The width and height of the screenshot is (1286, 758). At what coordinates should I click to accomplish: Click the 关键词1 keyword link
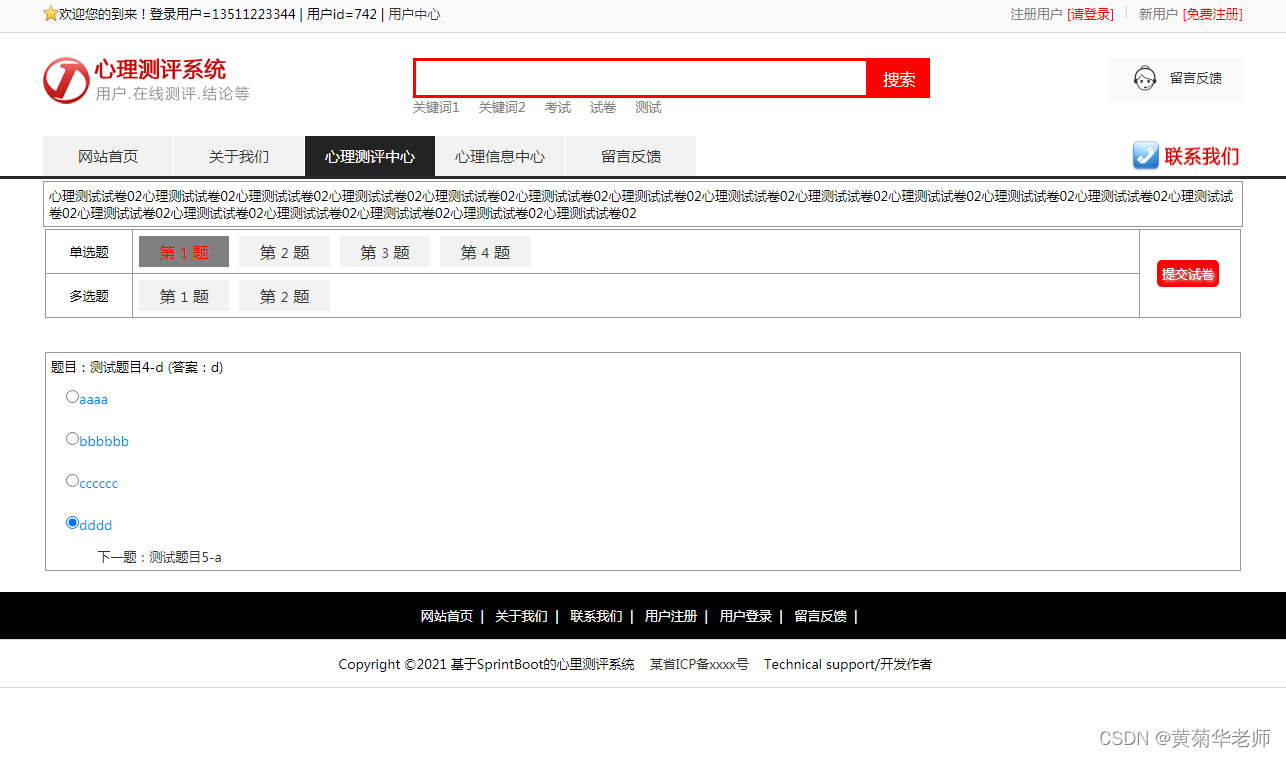click(436, 107)
